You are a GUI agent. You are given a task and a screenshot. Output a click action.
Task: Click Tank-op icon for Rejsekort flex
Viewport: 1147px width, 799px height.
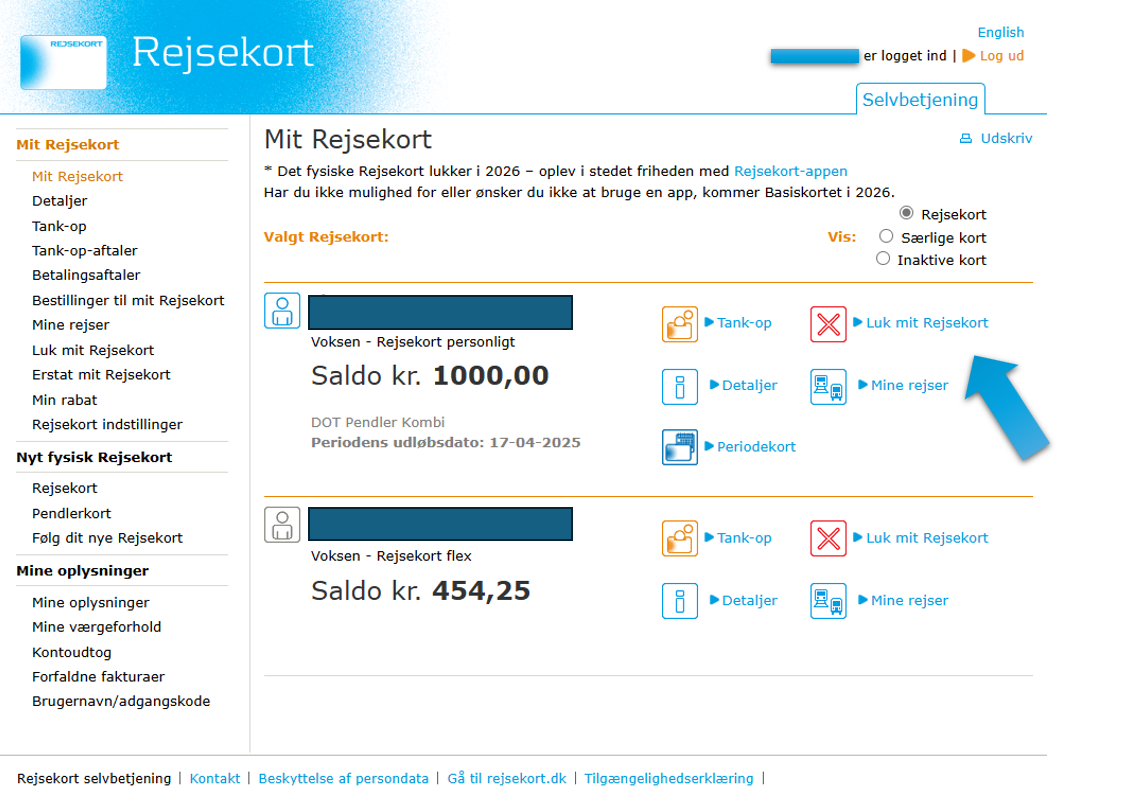pyautogui.click(x=680, y=538)
